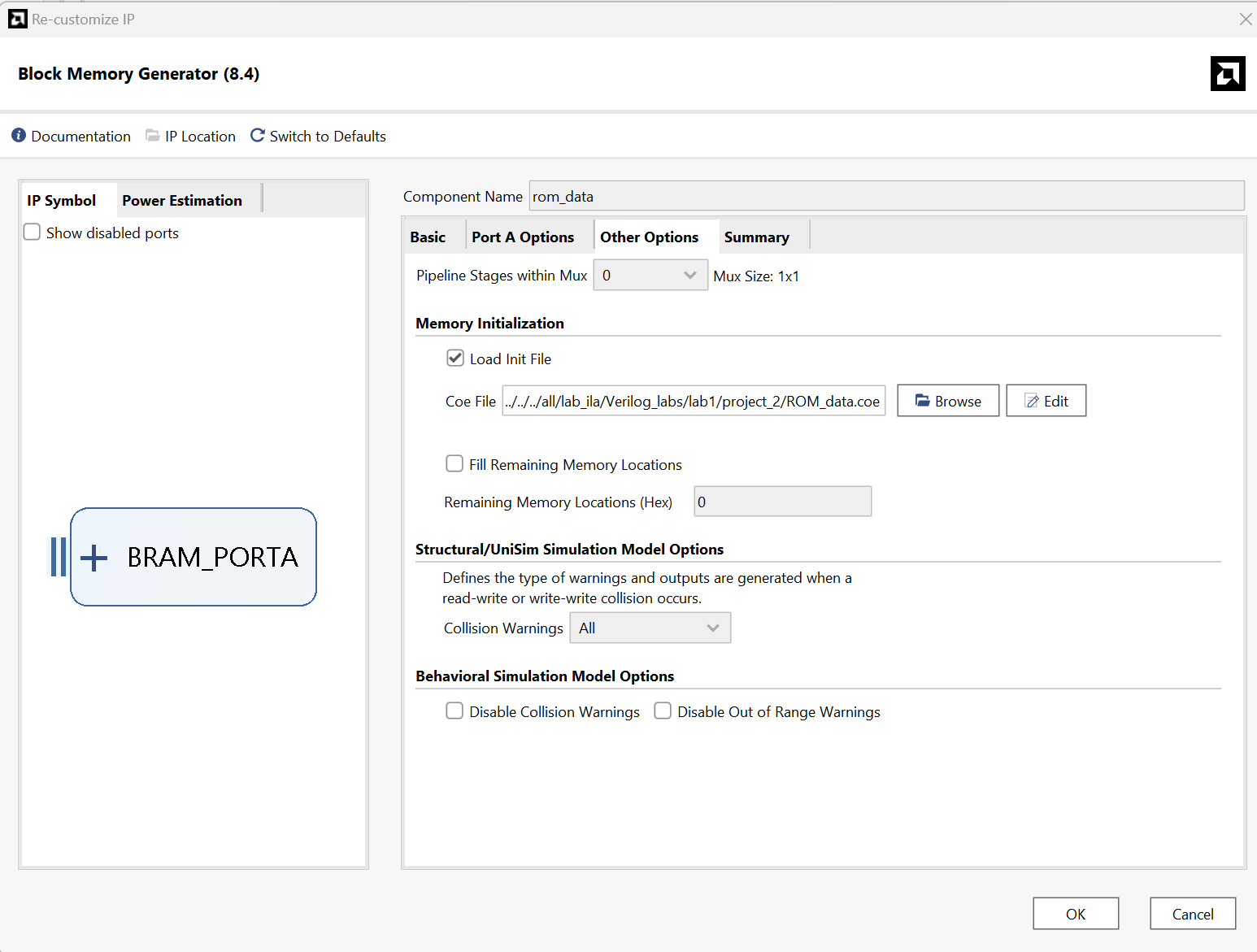Switch to the Port A Options tab
The image size is (1257, 952).
(x=523, y=237)
